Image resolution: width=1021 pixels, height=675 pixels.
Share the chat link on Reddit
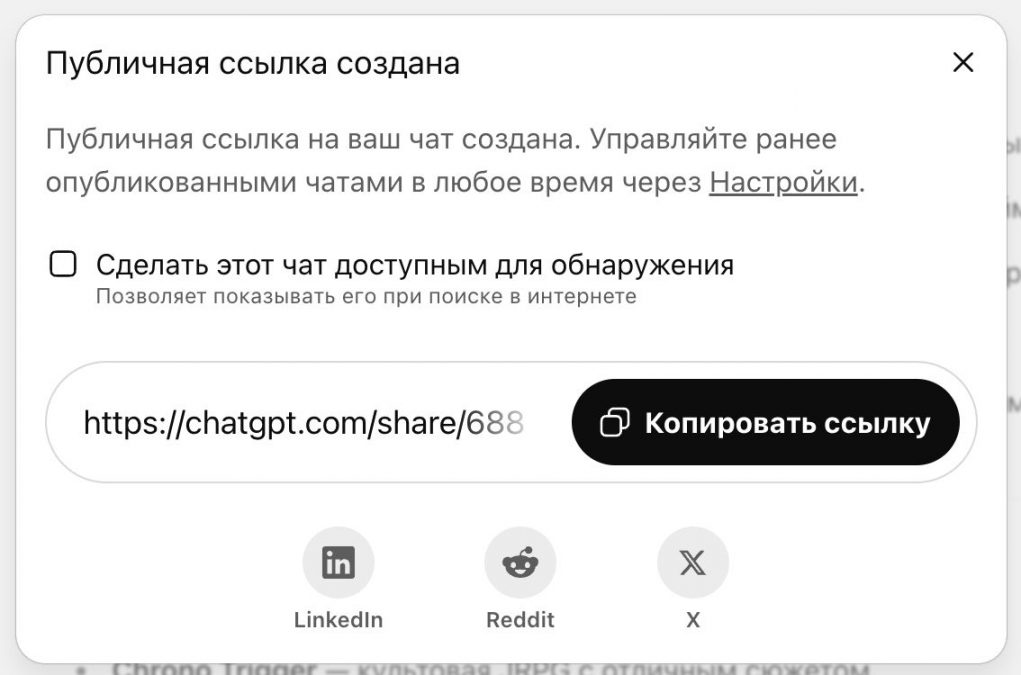tap(520, 562)
